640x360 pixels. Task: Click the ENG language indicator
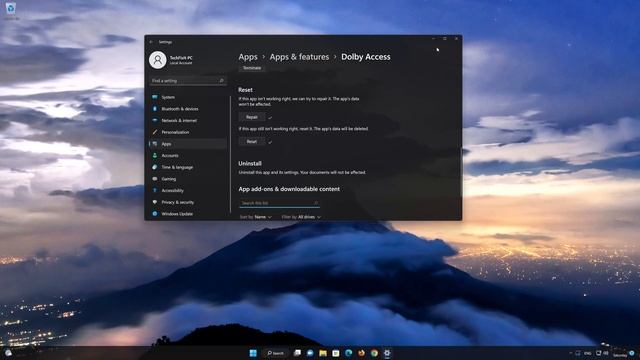[588, 353]
